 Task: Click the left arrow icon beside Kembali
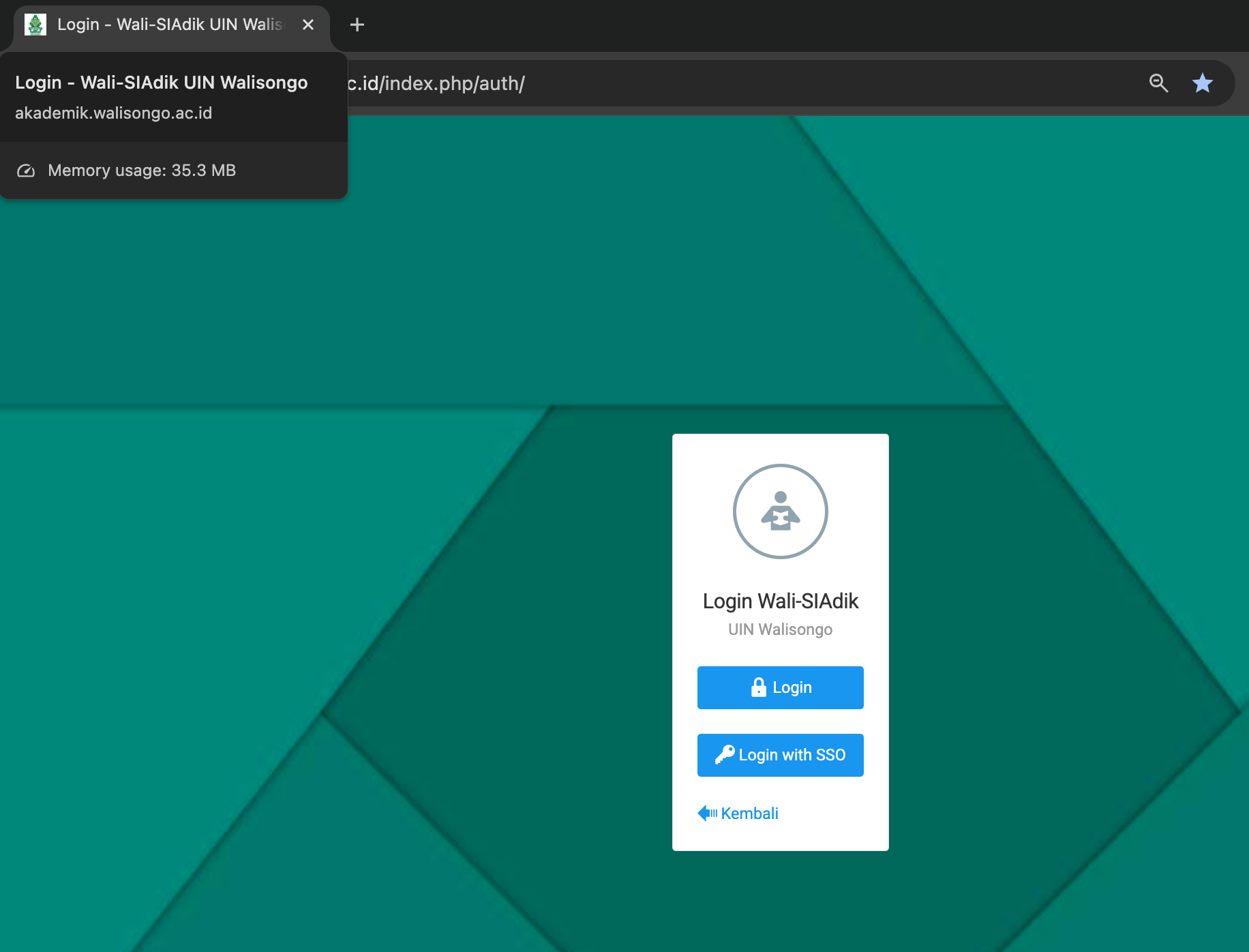(x=707, y=813)
